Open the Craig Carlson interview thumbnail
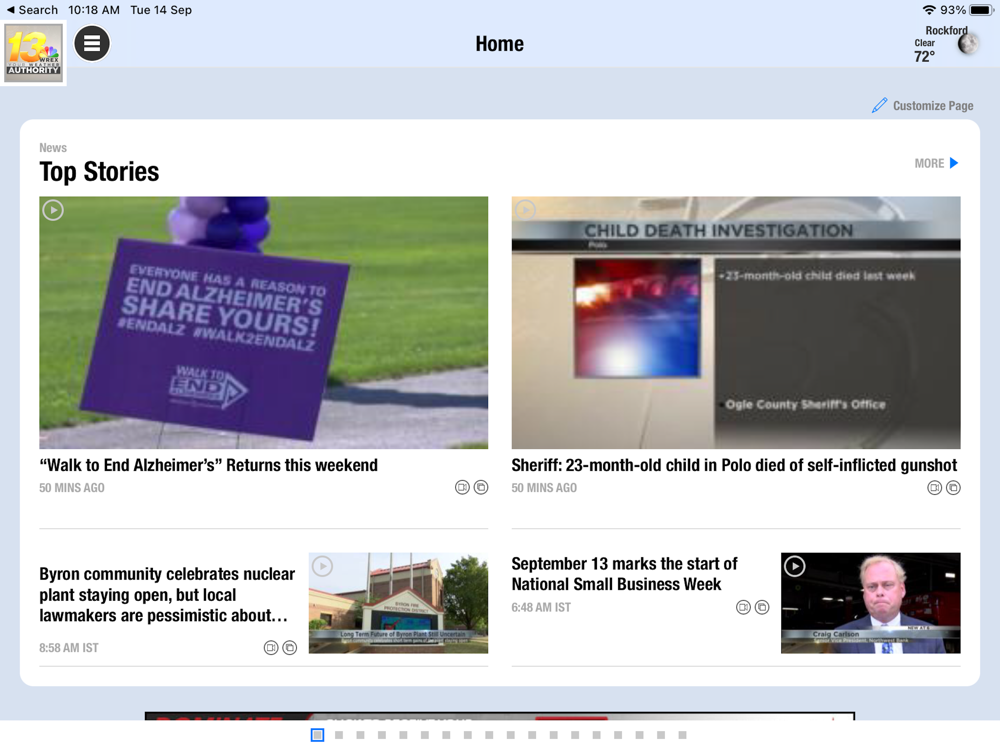 click(x=871, y=603)
